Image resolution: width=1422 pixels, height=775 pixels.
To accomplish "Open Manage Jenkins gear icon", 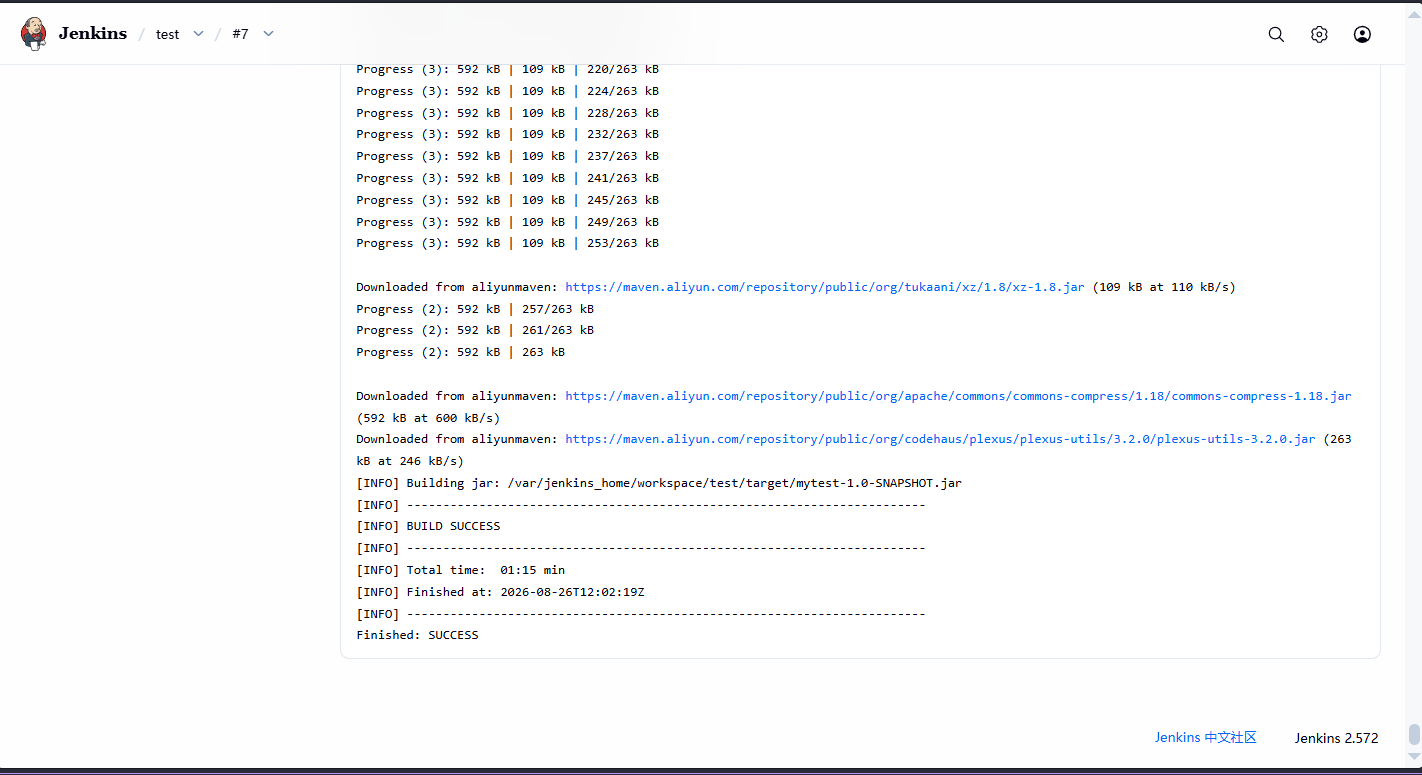I will click(1319, 34).
